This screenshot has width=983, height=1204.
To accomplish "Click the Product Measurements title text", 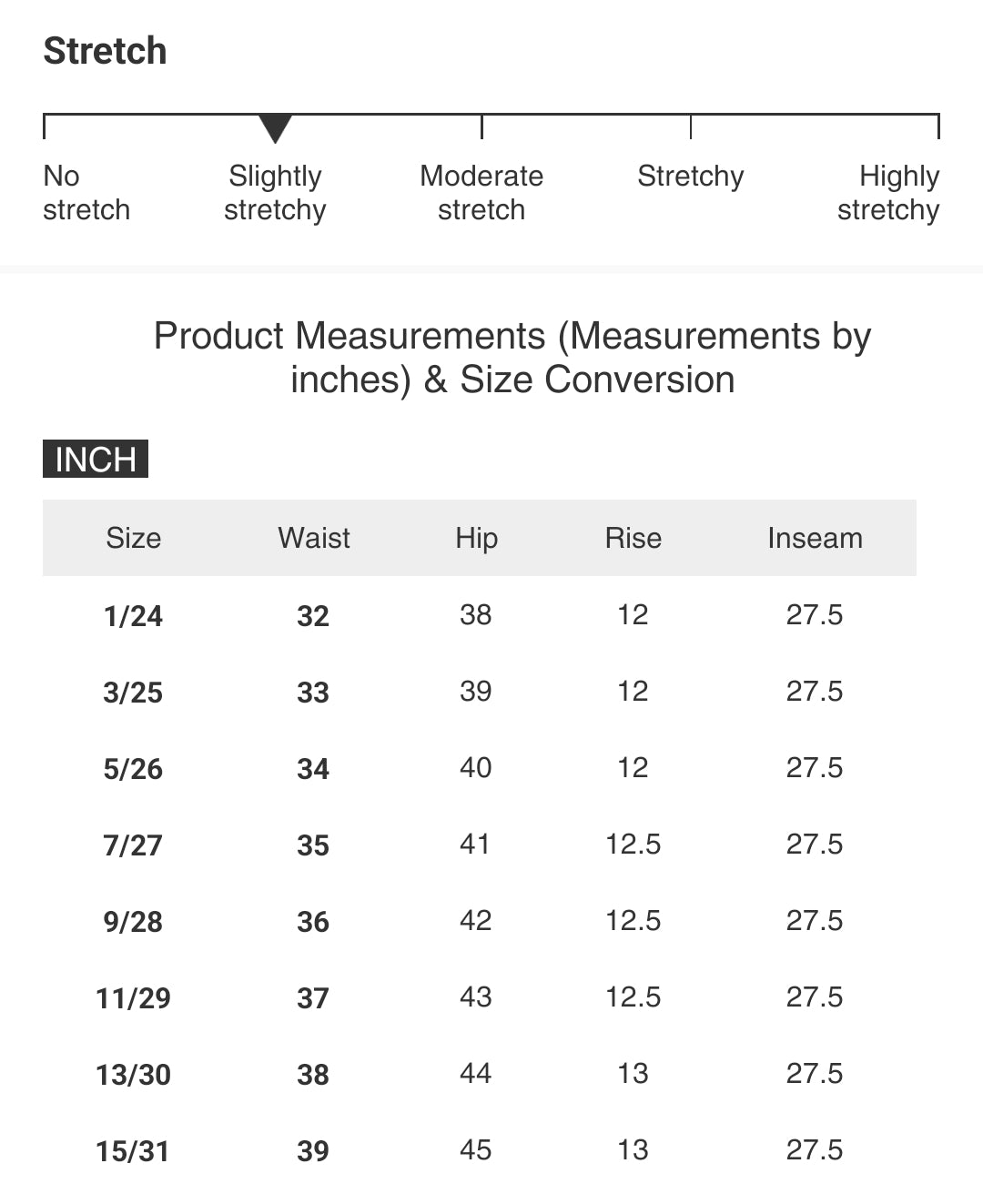I will coord(512,358).
